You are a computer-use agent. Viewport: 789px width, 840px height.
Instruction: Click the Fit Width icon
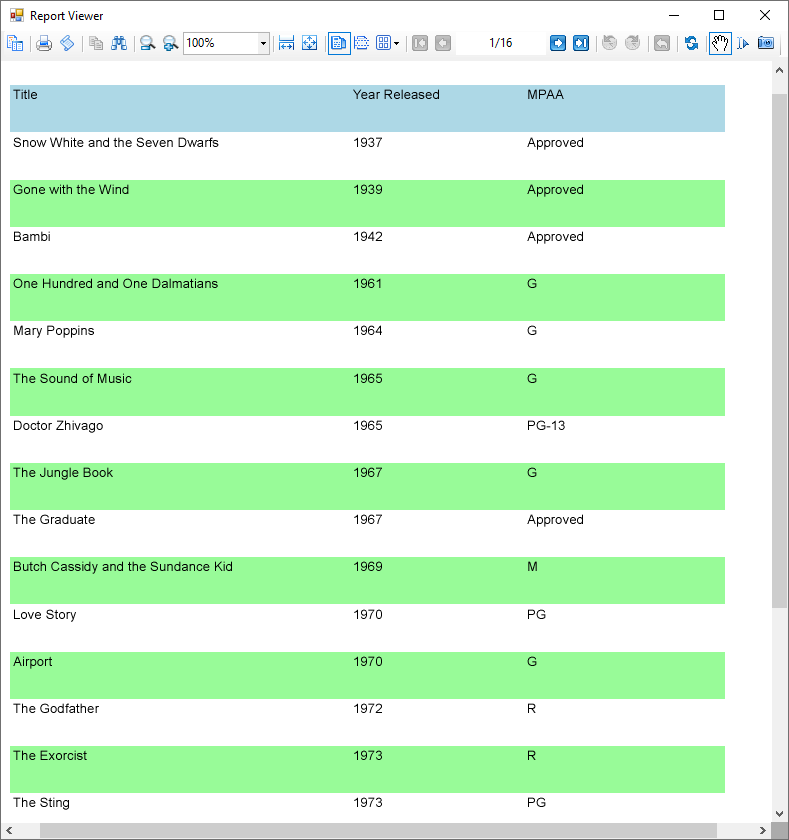(287, 43)
